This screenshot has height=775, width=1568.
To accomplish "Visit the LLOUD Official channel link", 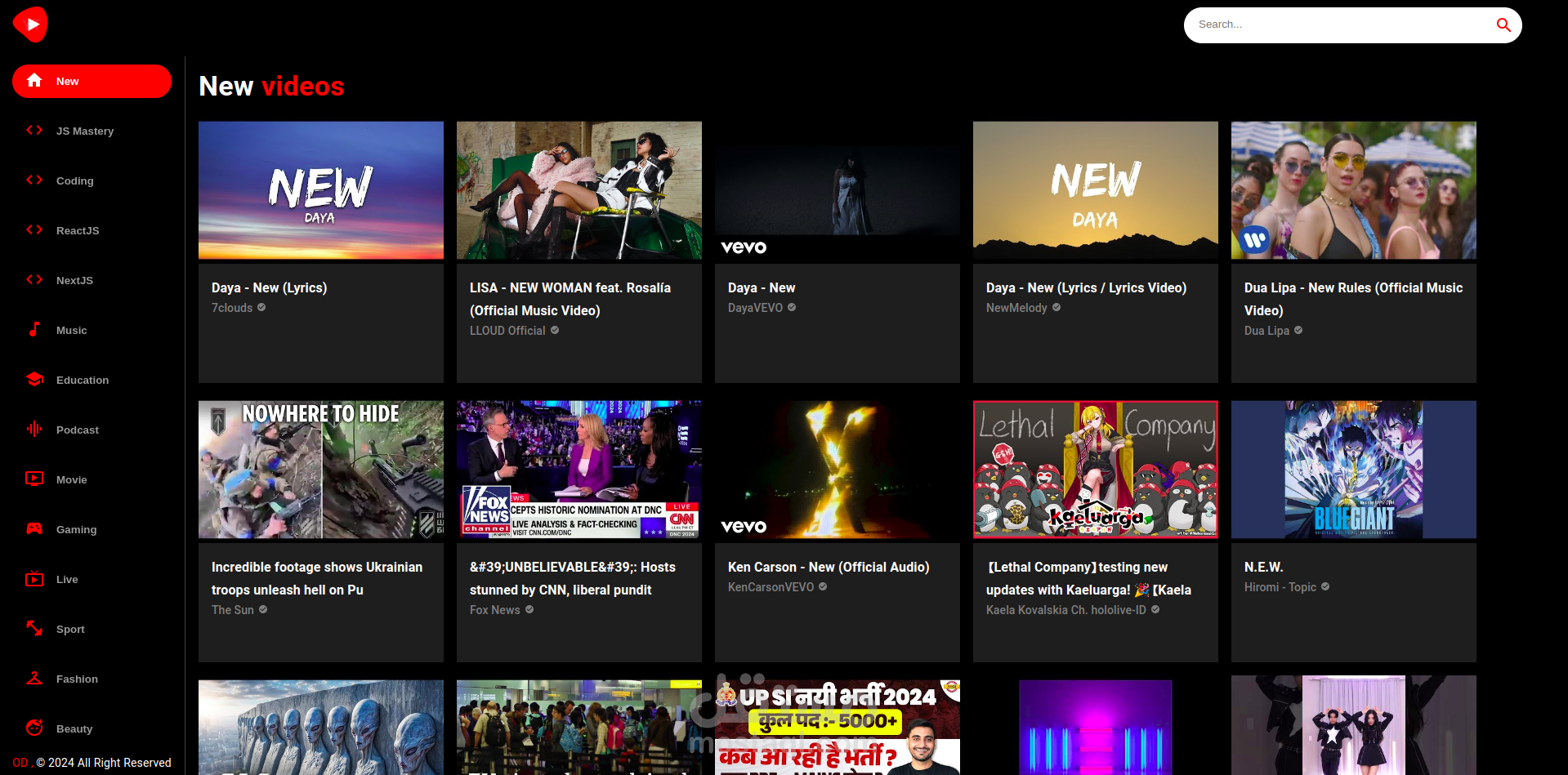I will [507, 331].
